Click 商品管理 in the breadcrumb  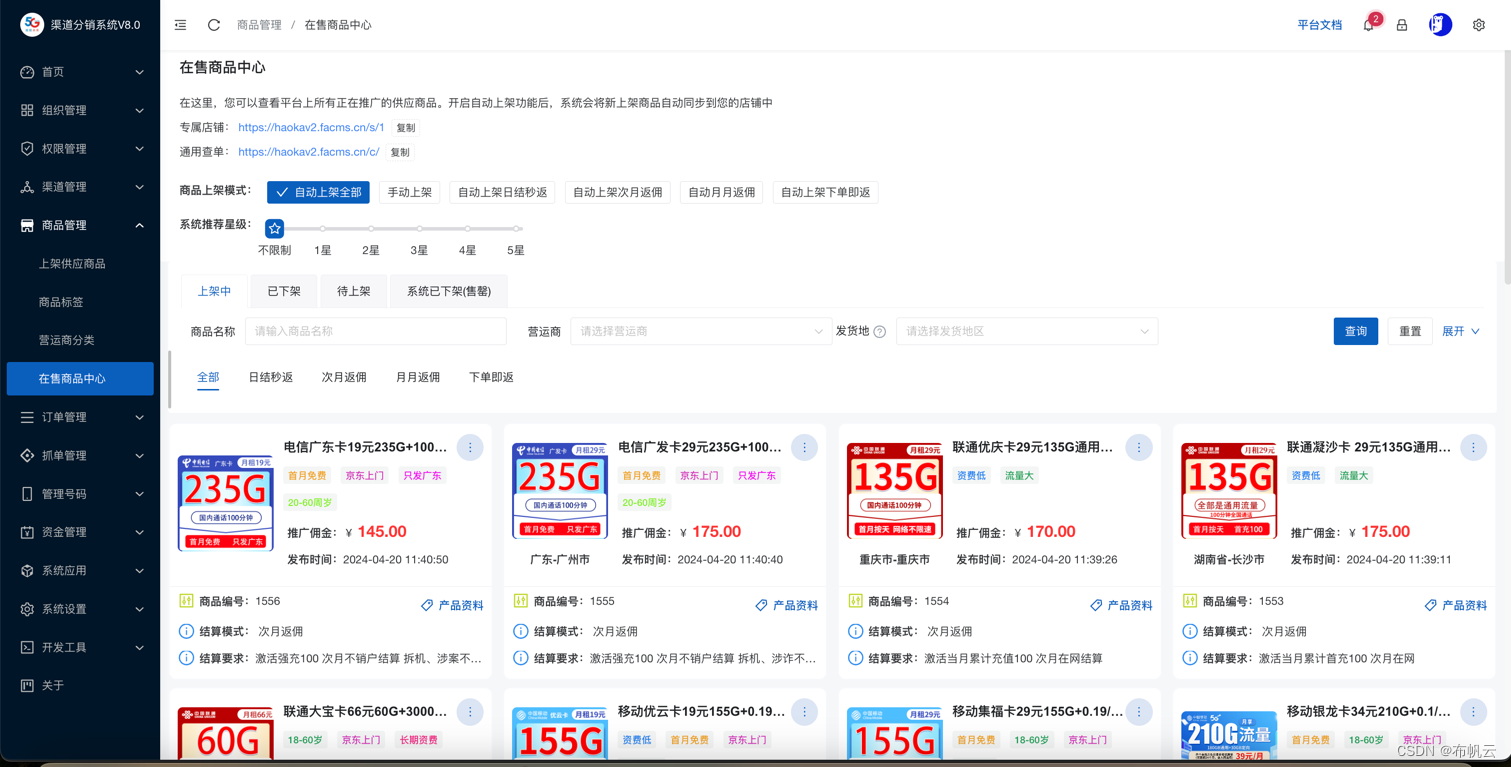click(x=259, y=25)
